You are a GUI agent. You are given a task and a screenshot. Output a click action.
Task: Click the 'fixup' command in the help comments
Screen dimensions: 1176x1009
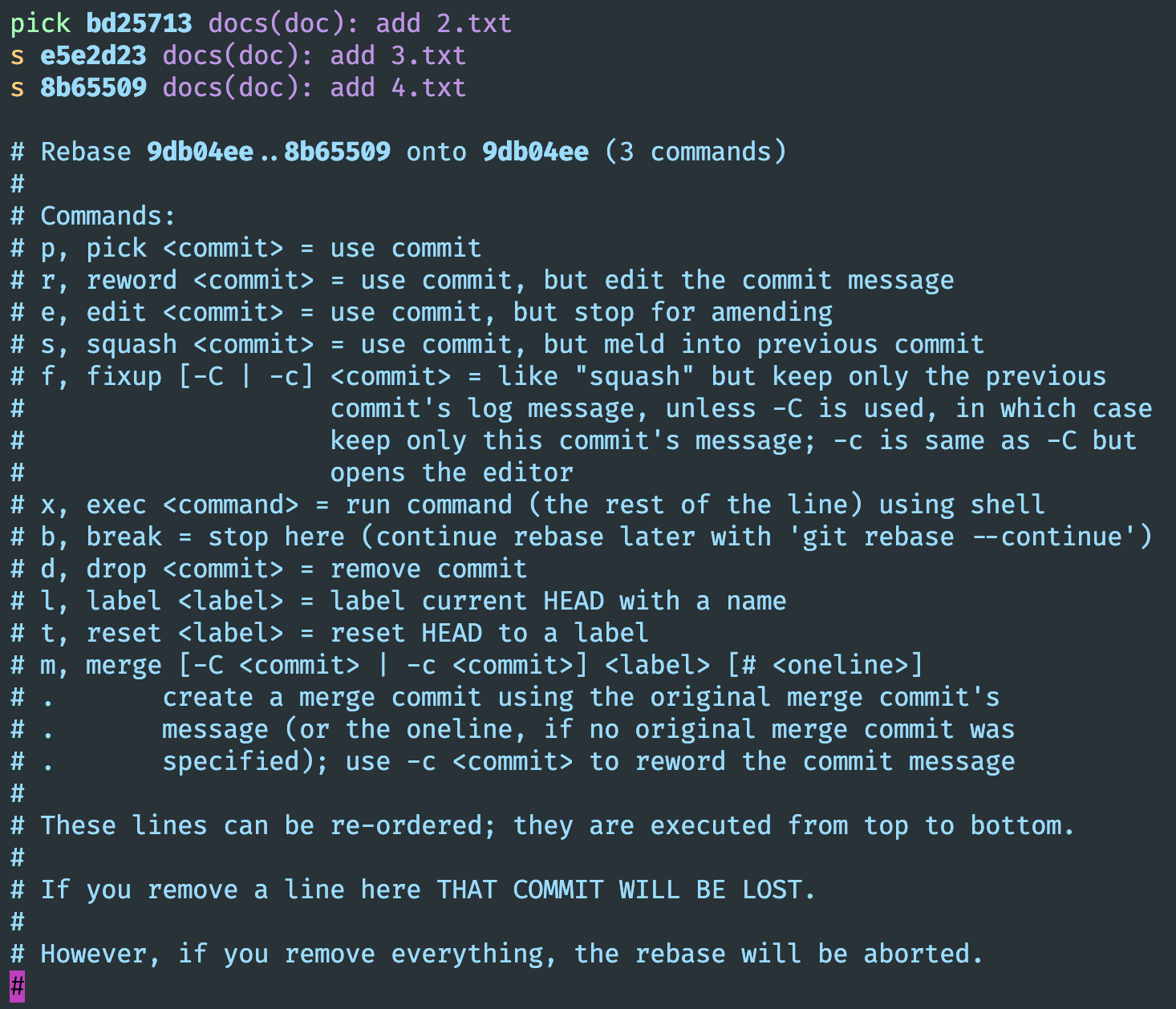click(124, 376)
